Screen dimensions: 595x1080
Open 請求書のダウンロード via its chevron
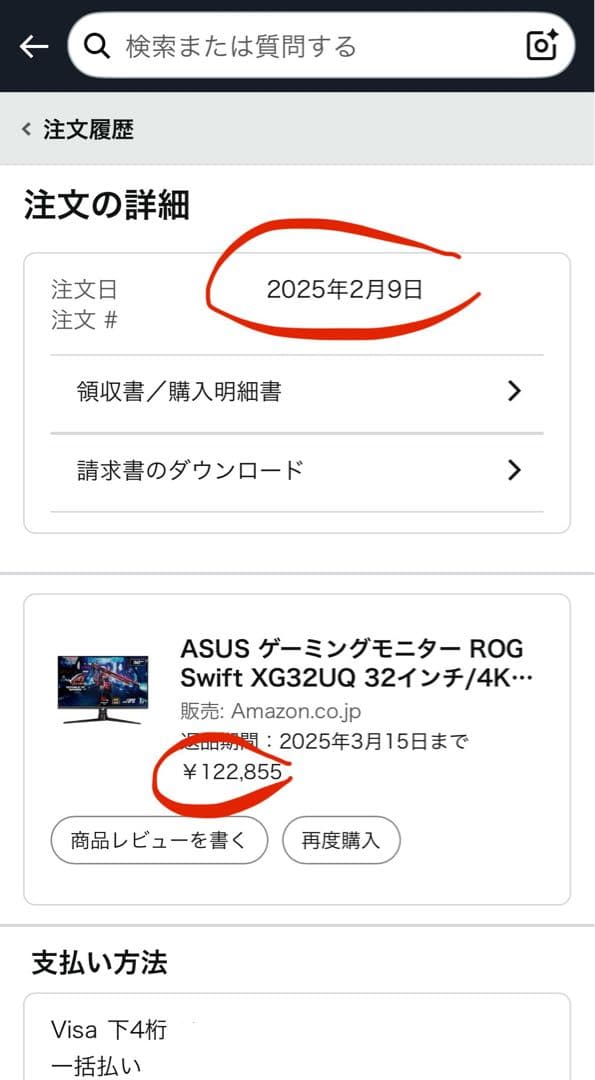tap(514, 469)
